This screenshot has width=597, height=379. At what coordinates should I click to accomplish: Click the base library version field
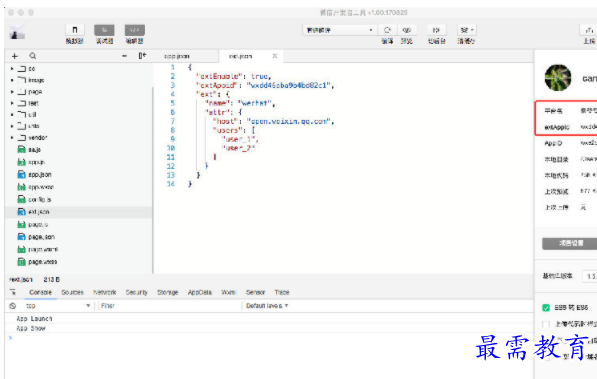[x=590, y=276]
